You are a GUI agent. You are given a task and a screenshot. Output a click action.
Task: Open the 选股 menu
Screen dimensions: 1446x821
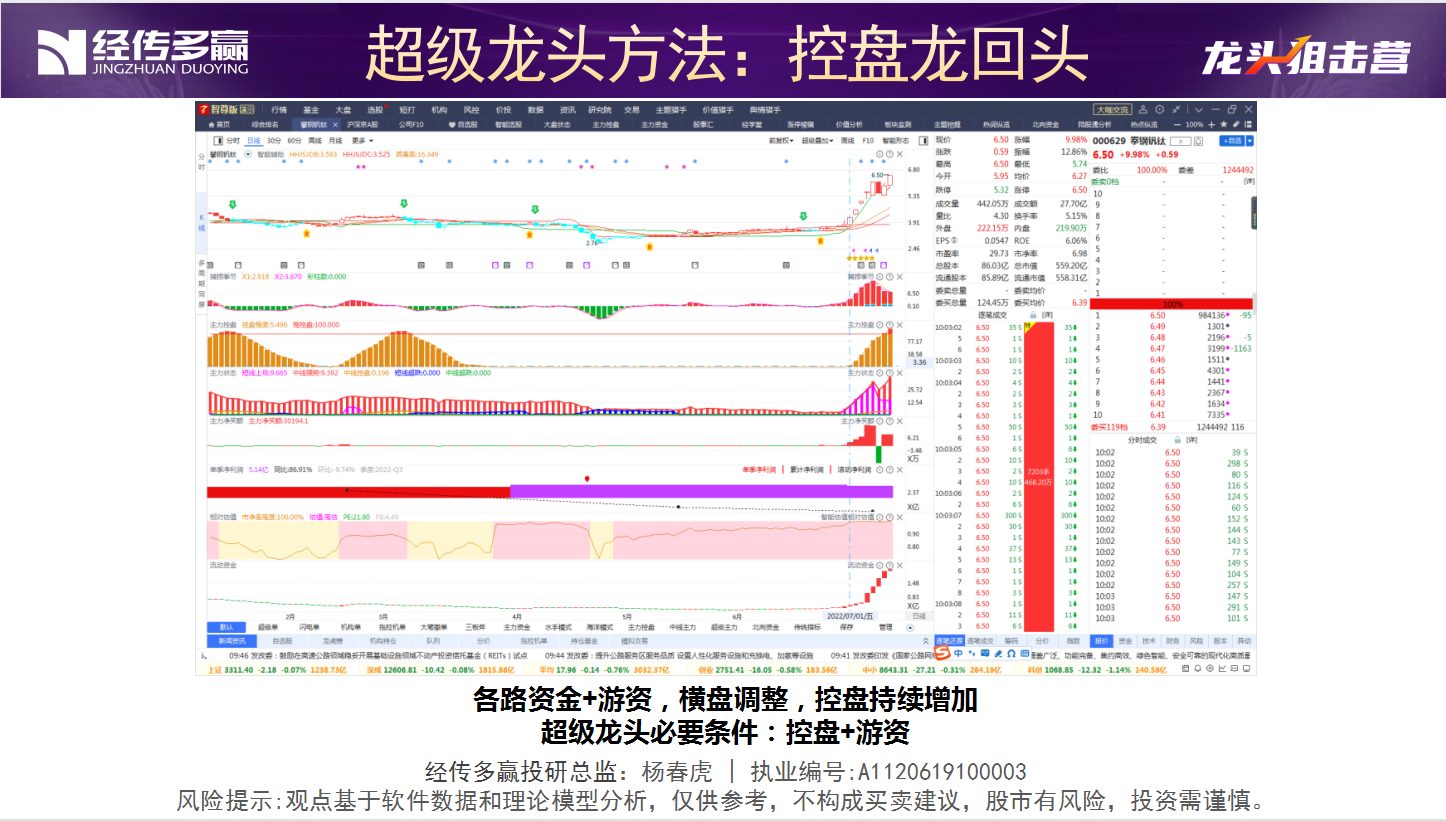(x=375, y=110)
